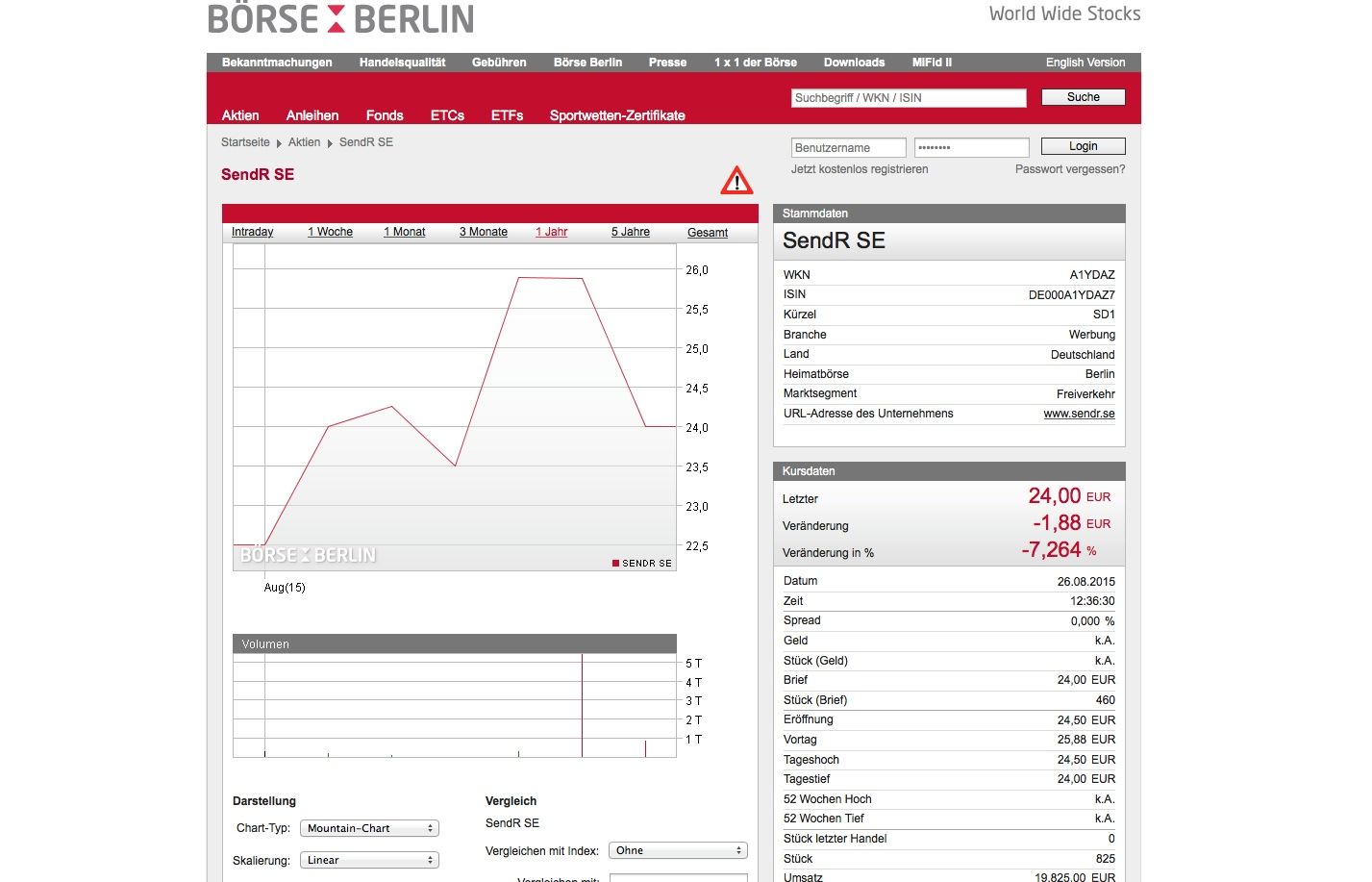Select the Gesamt chart range
This screenshot has height=882, width=1372.
point(707,233)
